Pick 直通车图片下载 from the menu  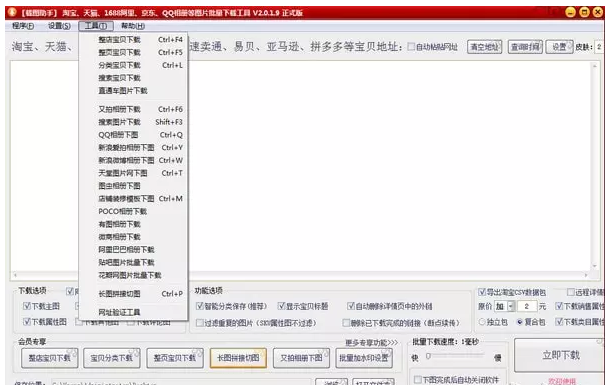133,91
